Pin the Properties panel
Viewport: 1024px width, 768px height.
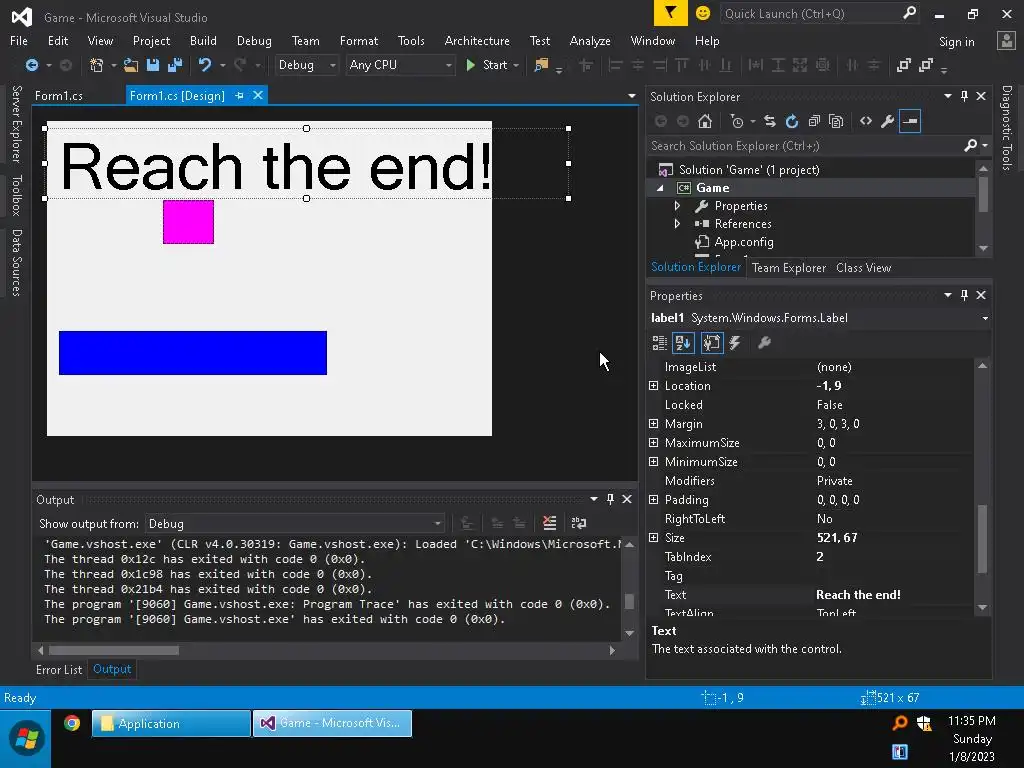pos(965,295)
